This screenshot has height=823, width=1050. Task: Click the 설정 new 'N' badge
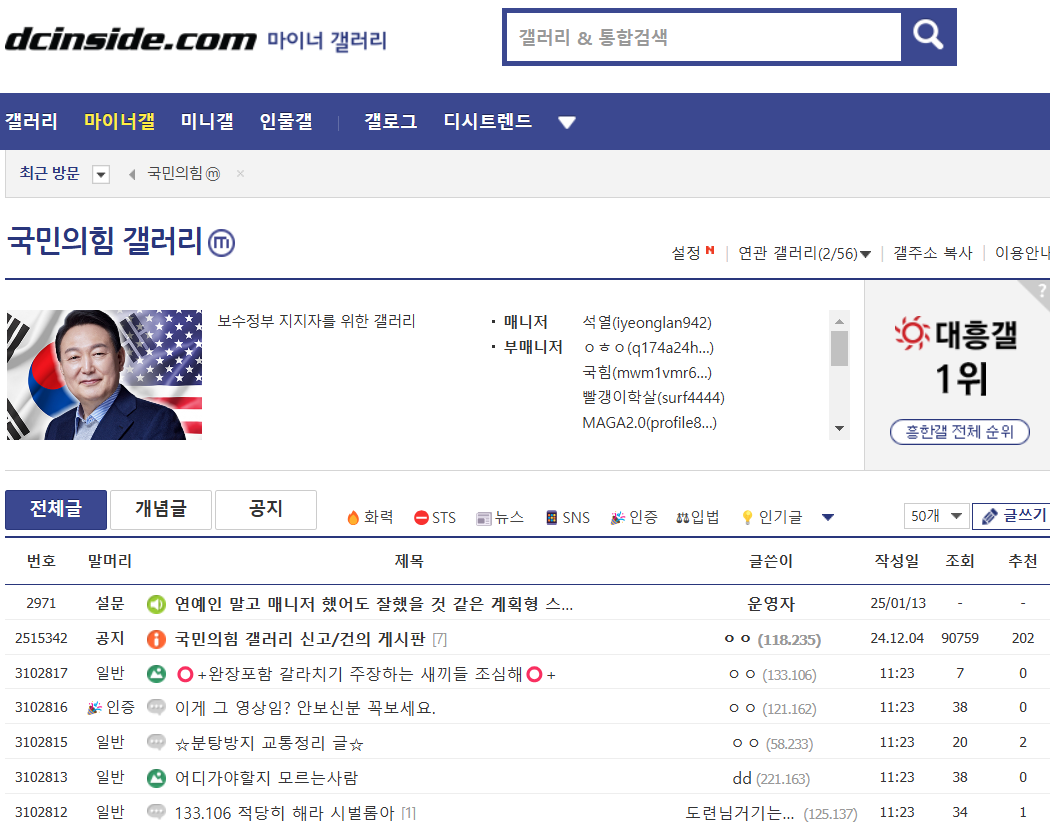(710, 250)
